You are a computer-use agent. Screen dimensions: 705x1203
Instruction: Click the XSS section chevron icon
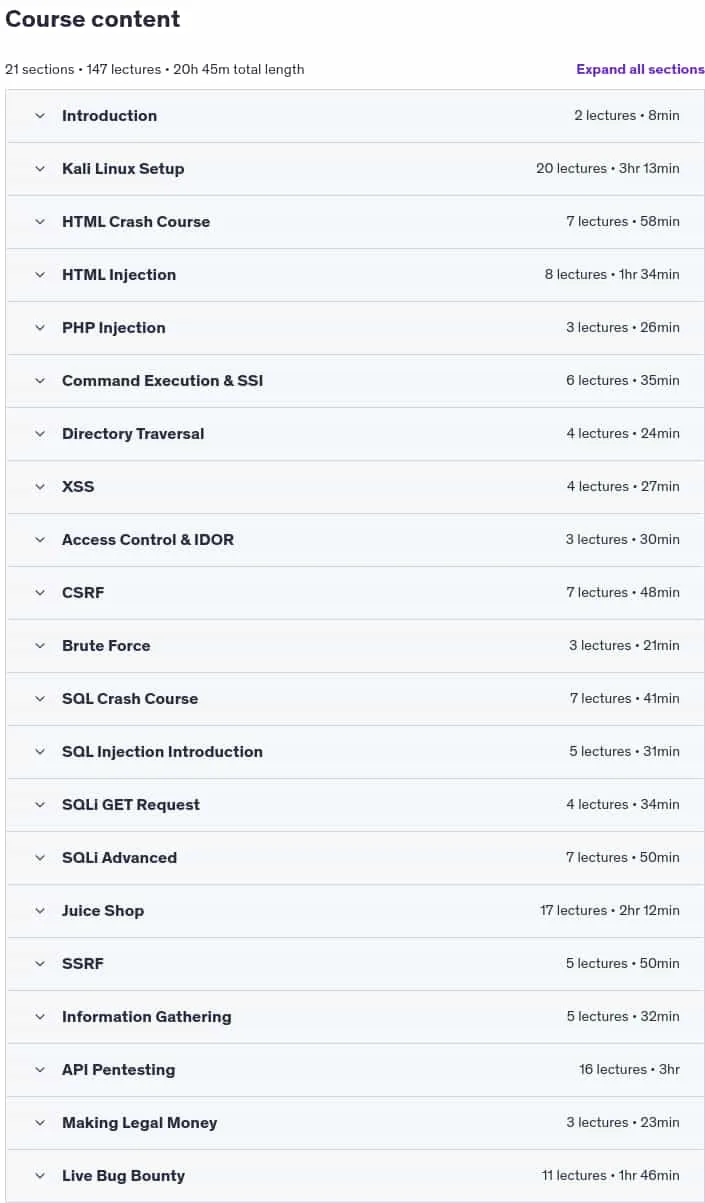coord(40,487)
